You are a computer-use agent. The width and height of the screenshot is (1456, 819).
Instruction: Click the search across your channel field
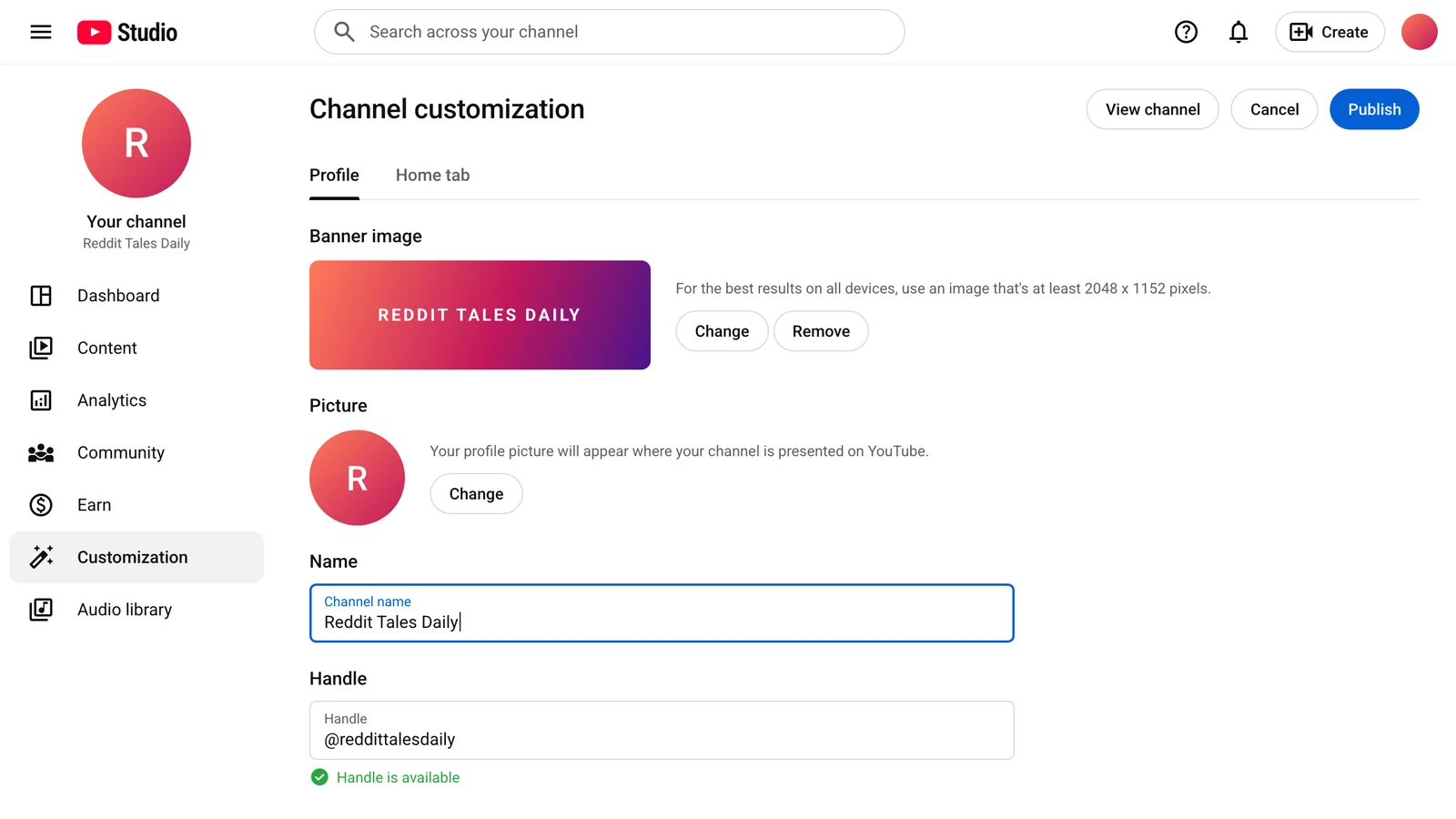pos(610,32)
